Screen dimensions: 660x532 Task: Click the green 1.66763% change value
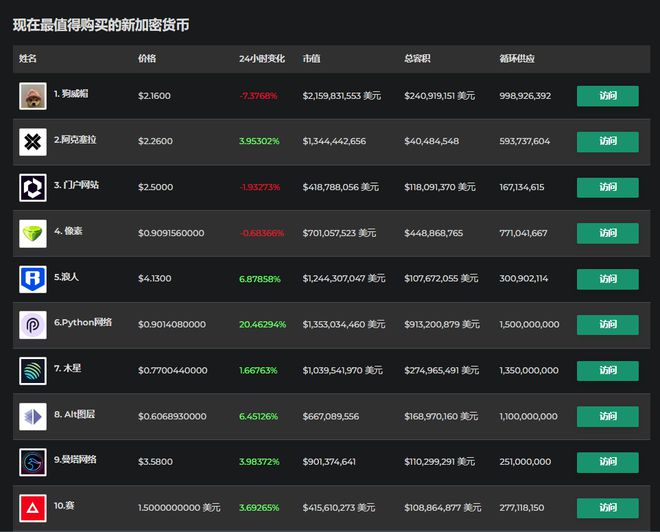pyautogui.click(x=258, y=370)
